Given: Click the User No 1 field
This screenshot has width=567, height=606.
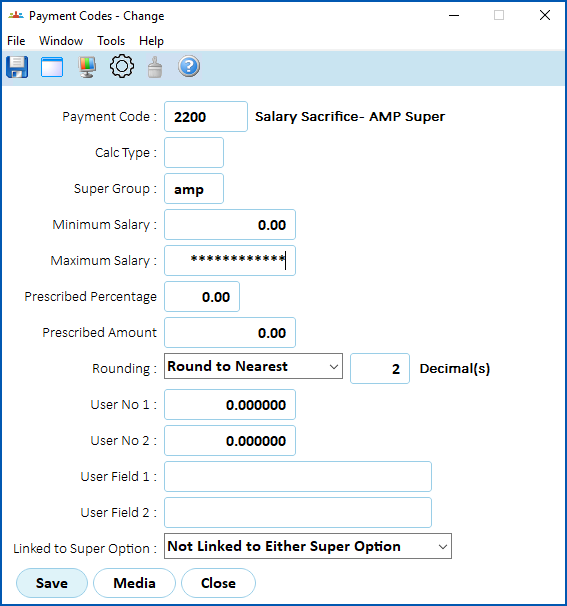Looking at the screenshot, I should point(230,405).
